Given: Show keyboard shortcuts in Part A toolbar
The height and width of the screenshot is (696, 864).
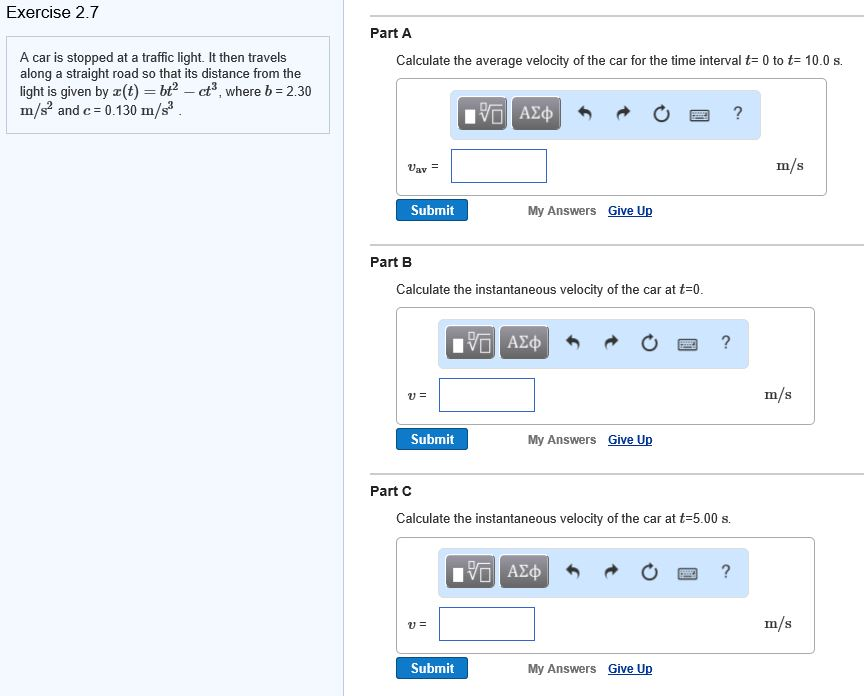Looking at the screenshot, I should click(700, 114).
